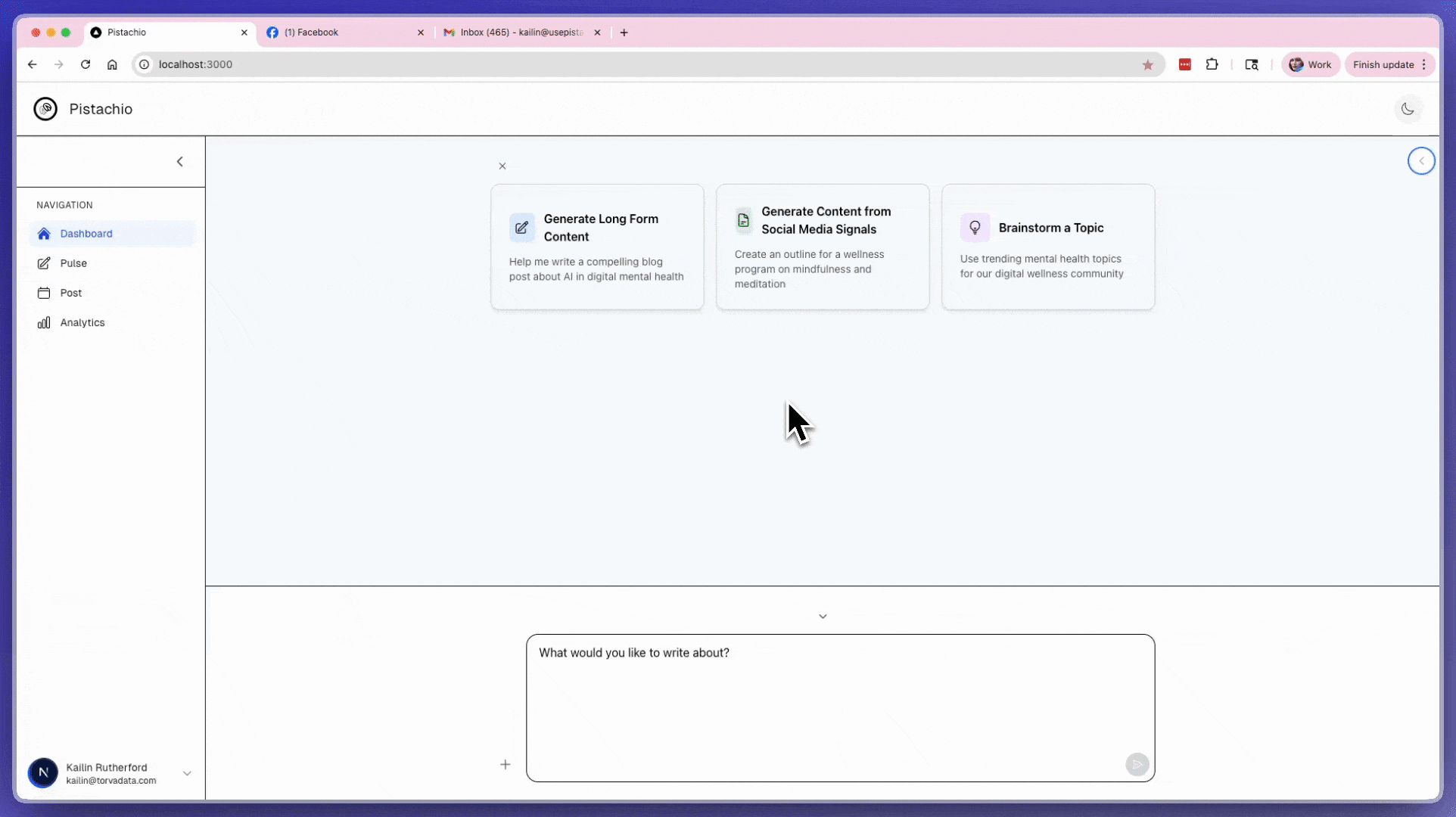
Task: Expand the Kailin Rutherford profile menu
Action: (186, 772)
